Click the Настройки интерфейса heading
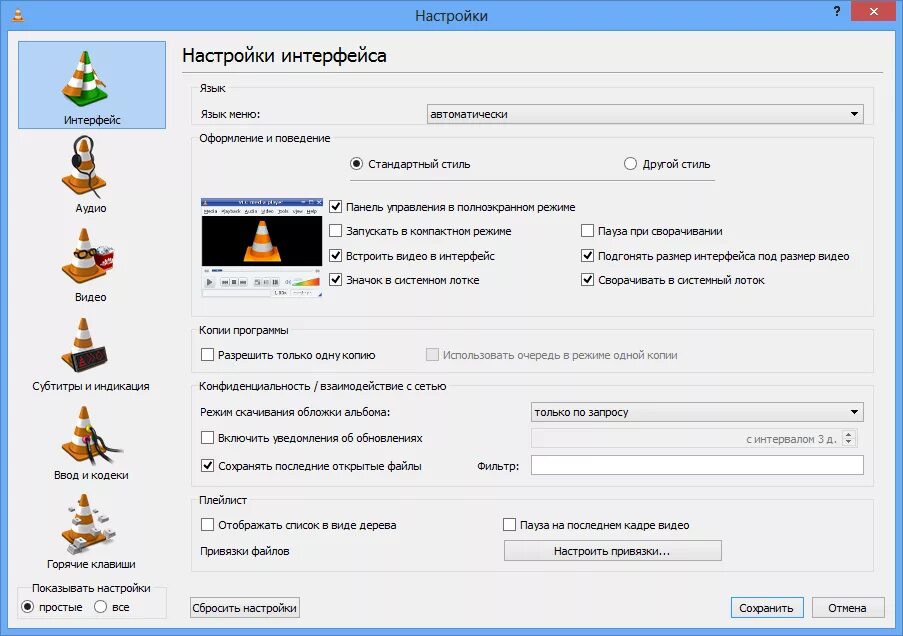This screenshot has height=636, width=903. [284, 56]
